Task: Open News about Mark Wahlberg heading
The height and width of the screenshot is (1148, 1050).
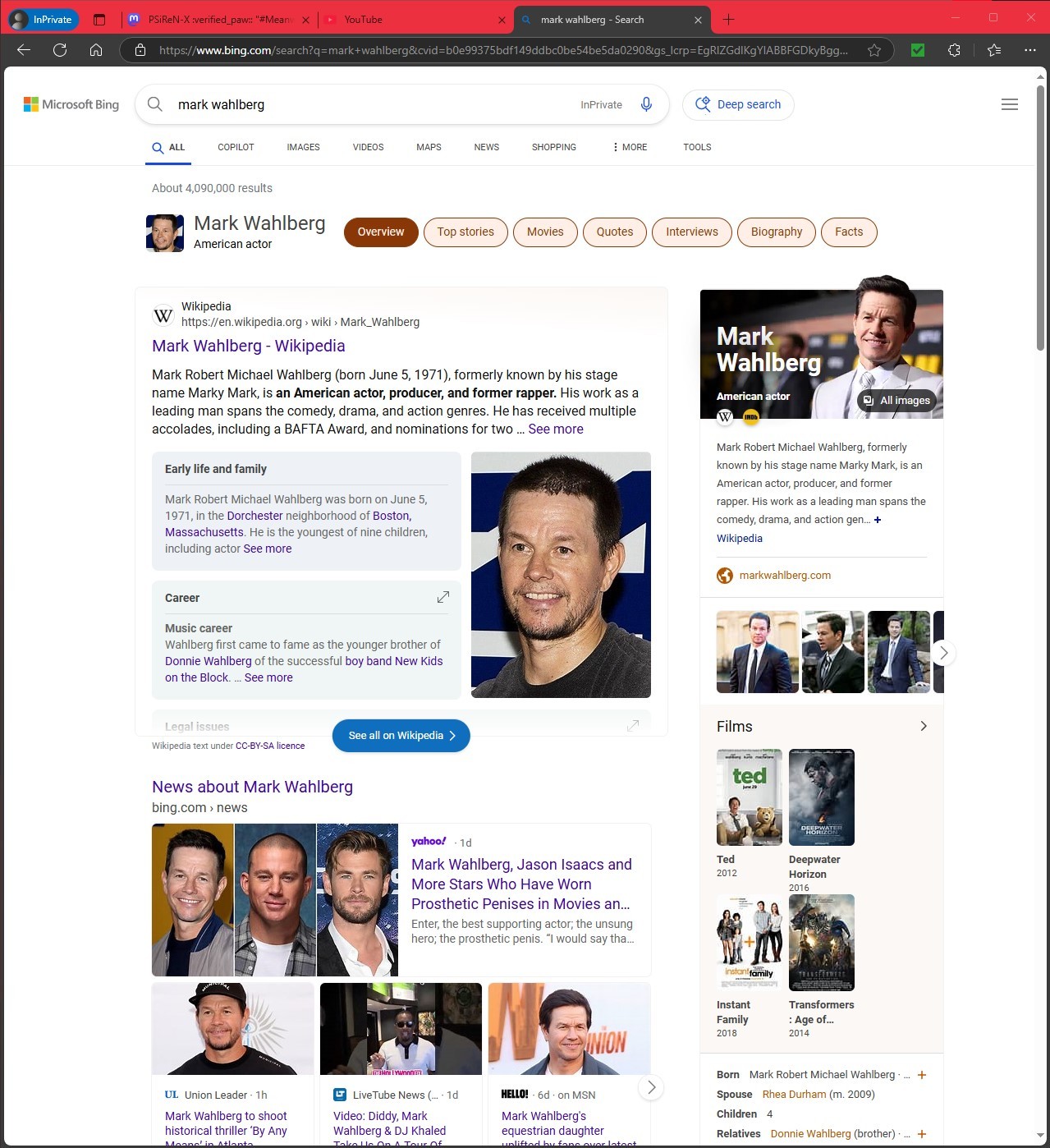Action: [252, 787]
